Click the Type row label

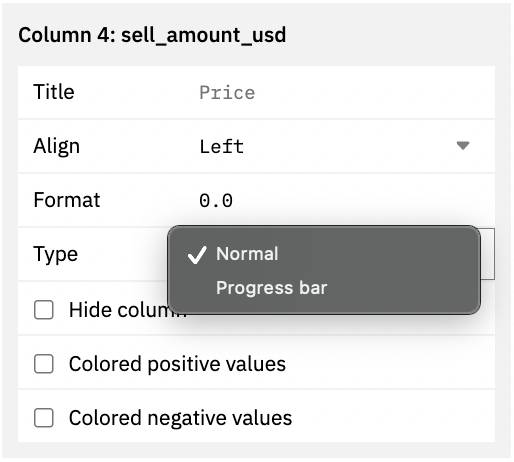pos(56,255)
